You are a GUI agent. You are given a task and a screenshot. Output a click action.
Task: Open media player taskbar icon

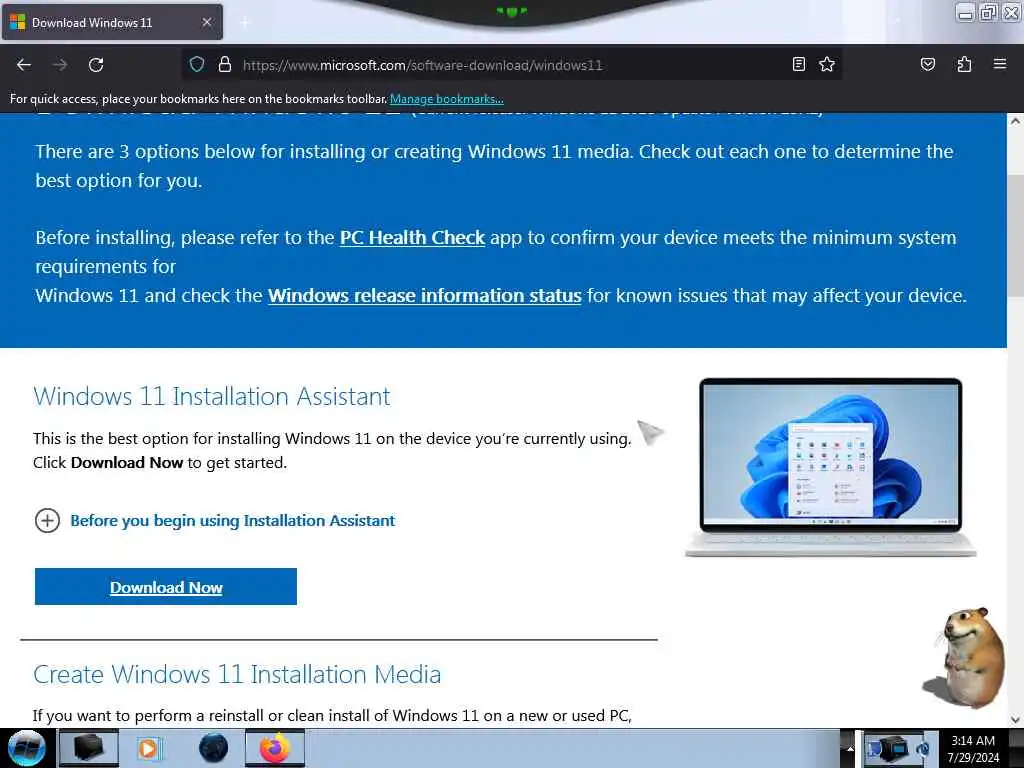(x=149, y=748)
